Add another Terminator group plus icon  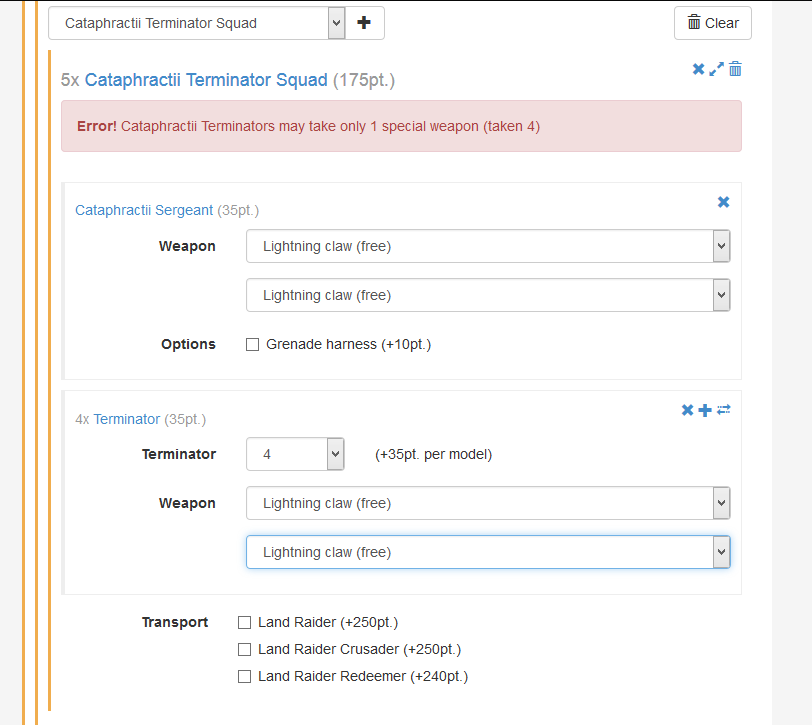pyautogui.click(x=705, y=410)
